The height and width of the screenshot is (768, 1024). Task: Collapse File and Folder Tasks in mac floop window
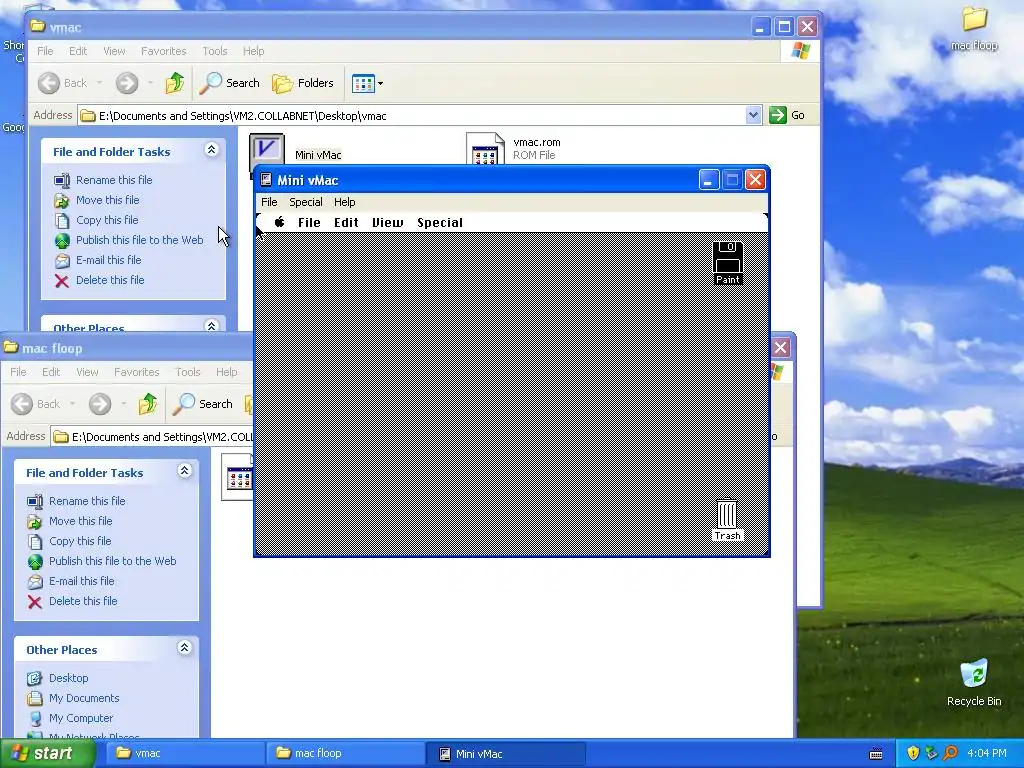pos(184,471)
